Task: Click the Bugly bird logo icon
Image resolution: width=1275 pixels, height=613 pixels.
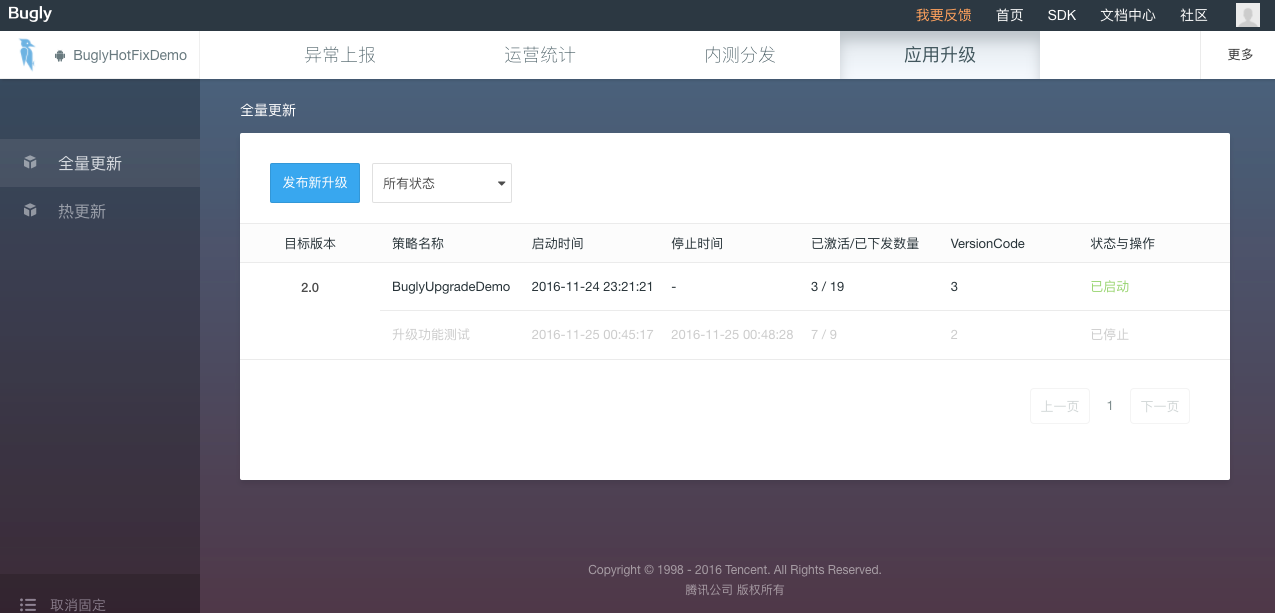Action: 26,54
